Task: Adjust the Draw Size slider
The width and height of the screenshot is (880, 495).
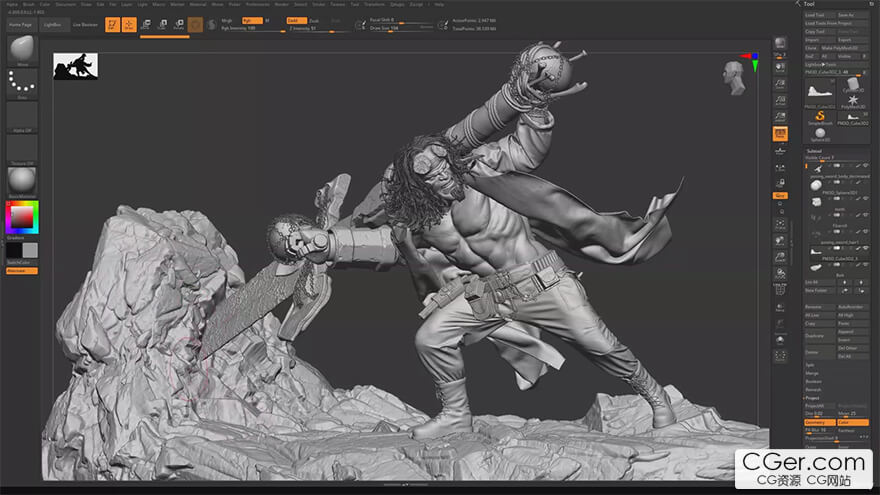Action: point(401,28)
